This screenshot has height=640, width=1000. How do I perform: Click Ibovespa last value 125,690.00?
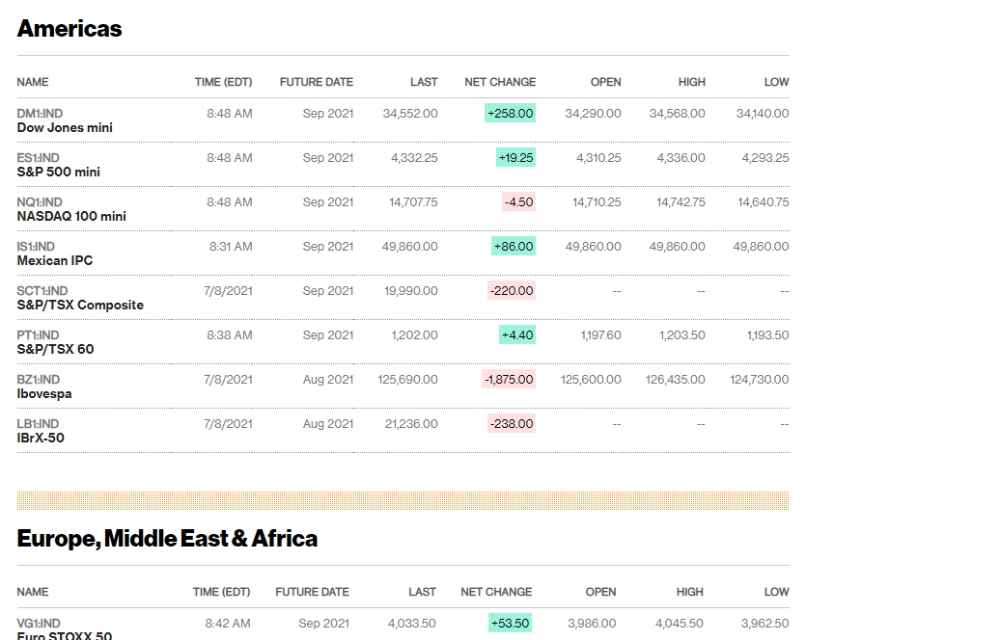(x=408, y=379)
